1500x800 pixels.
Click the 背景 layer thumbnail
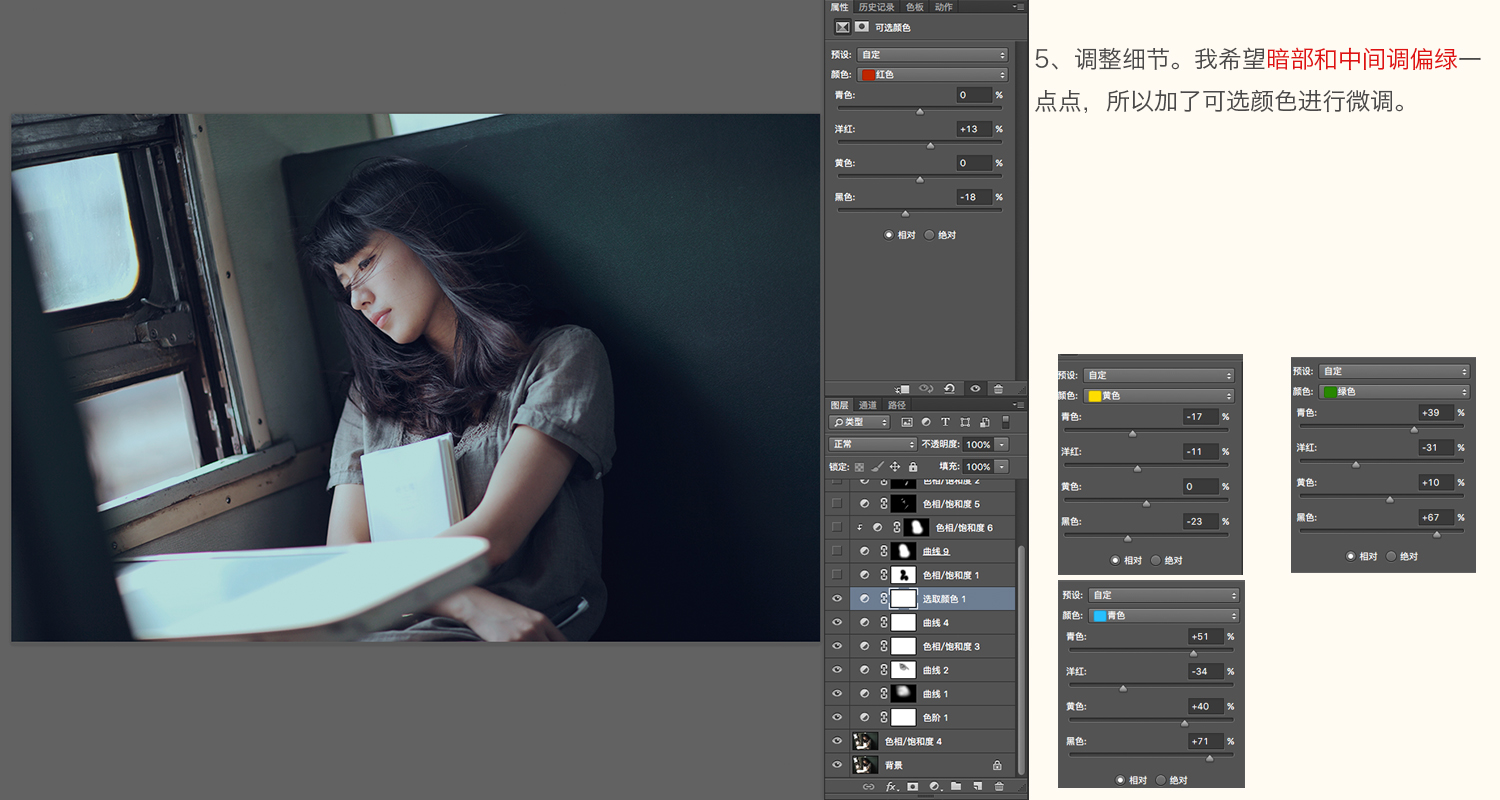coord(865,765)
